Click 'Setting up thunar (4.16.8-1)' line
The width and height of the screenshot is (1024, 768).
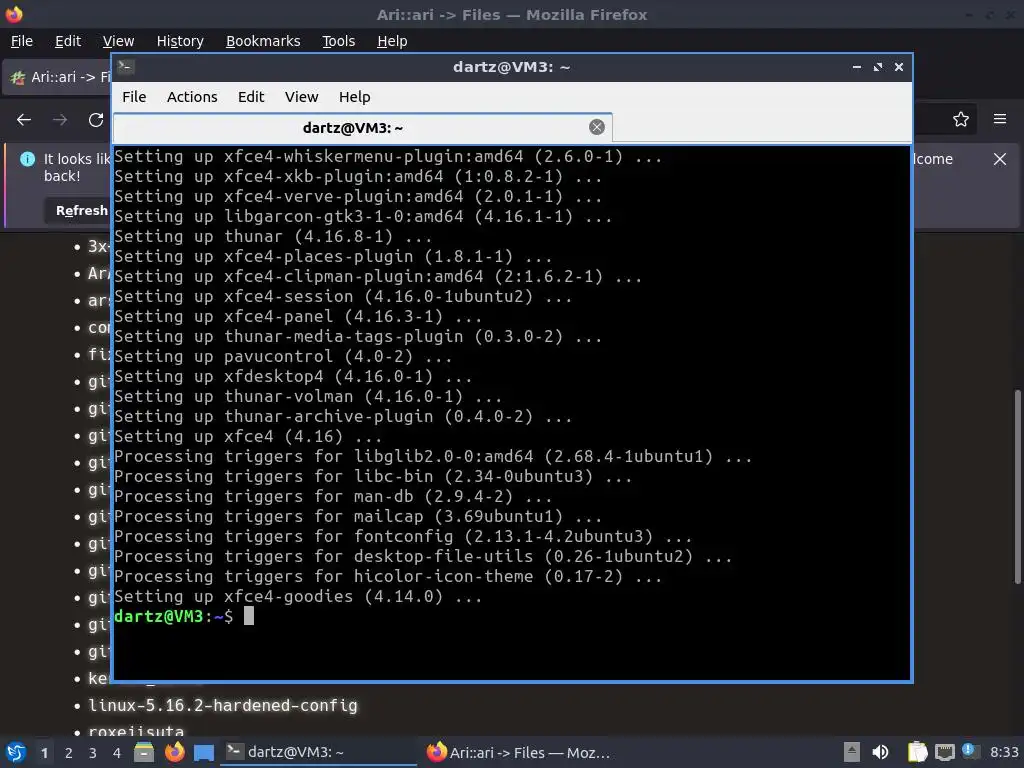tap(273, 236)
